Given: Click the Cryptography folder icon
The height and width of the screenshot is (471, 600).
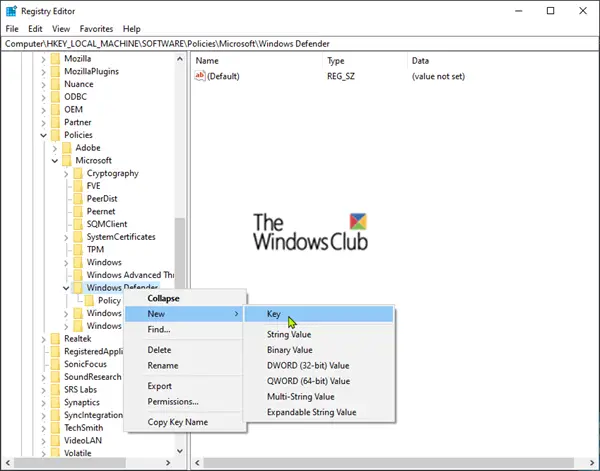Looking at the screenshot, I should click(x=78, y=173).
